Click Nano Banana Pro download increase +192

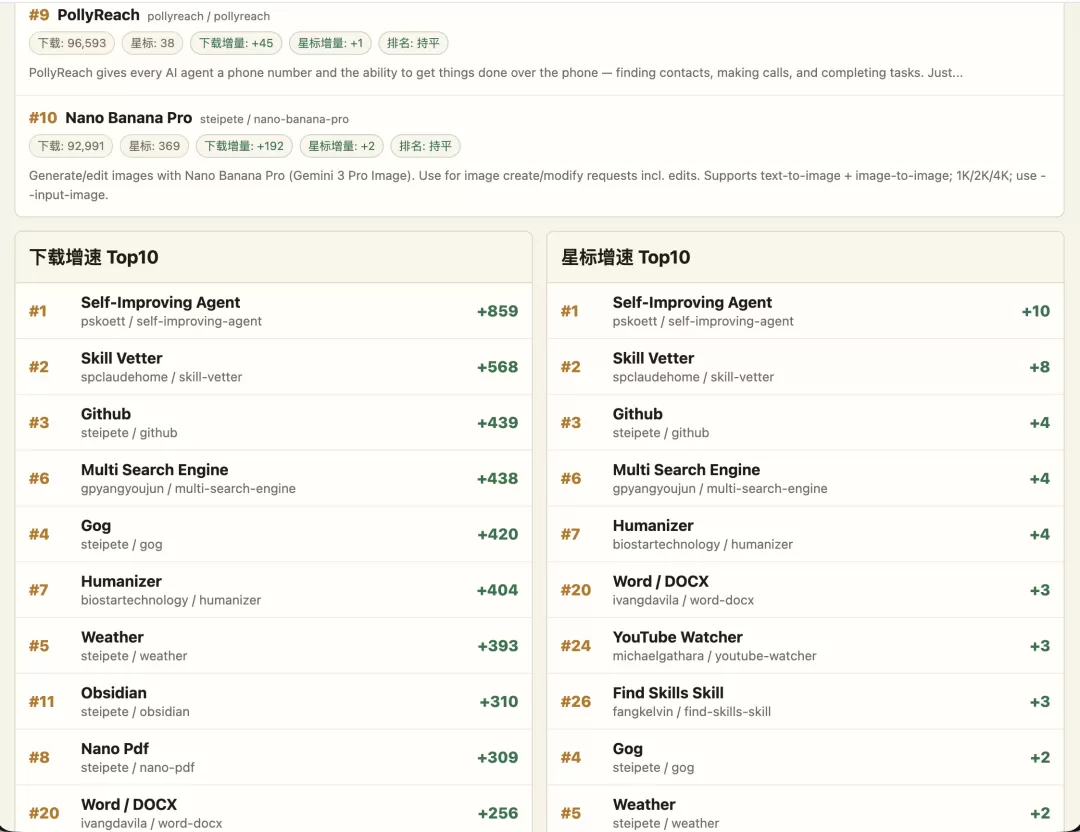tap(244, 146)
